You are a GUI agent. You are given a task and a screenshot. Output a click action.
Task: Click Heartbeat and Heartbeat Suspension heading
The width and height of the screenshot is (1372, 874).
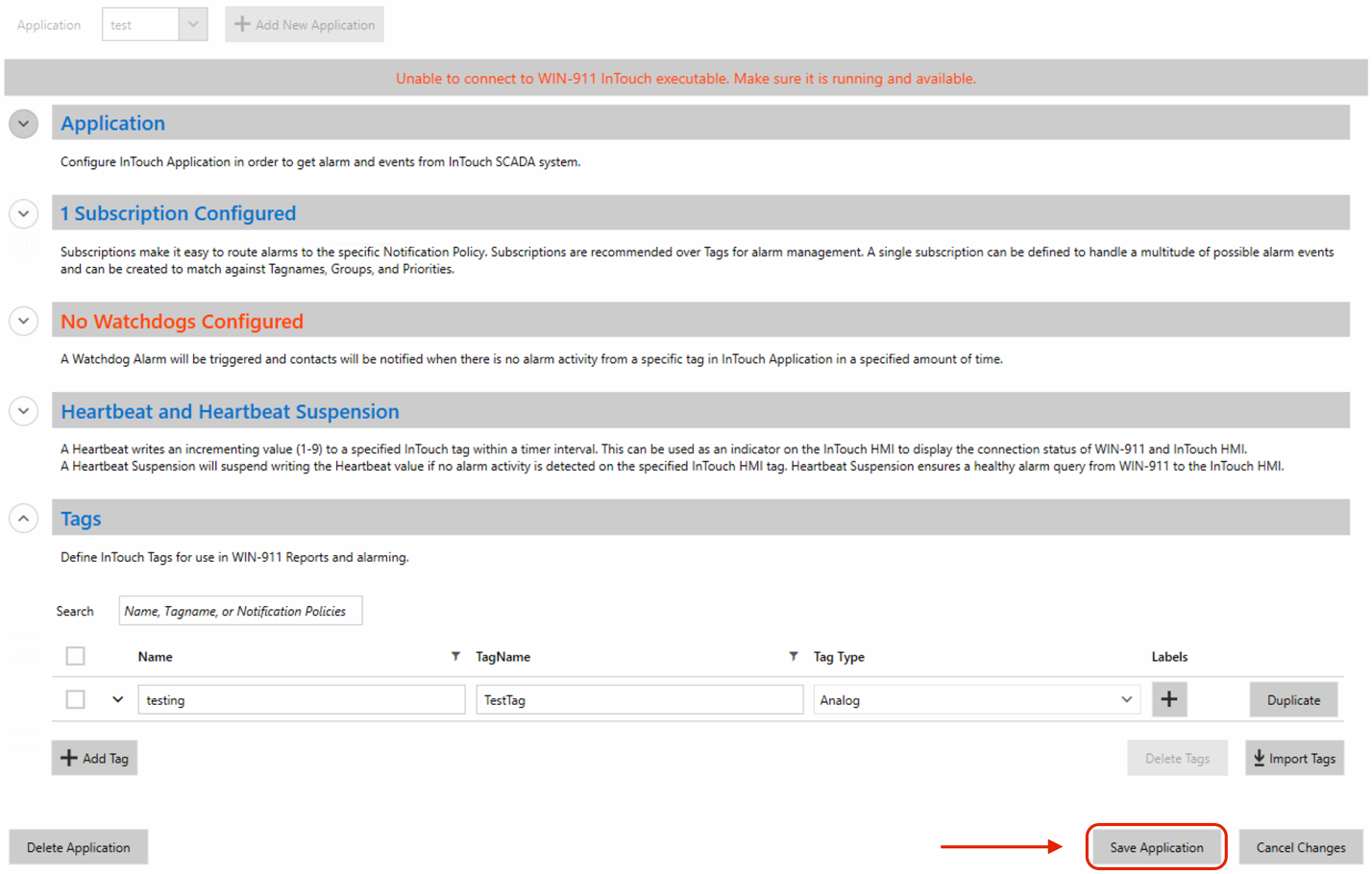coord(230,411)
